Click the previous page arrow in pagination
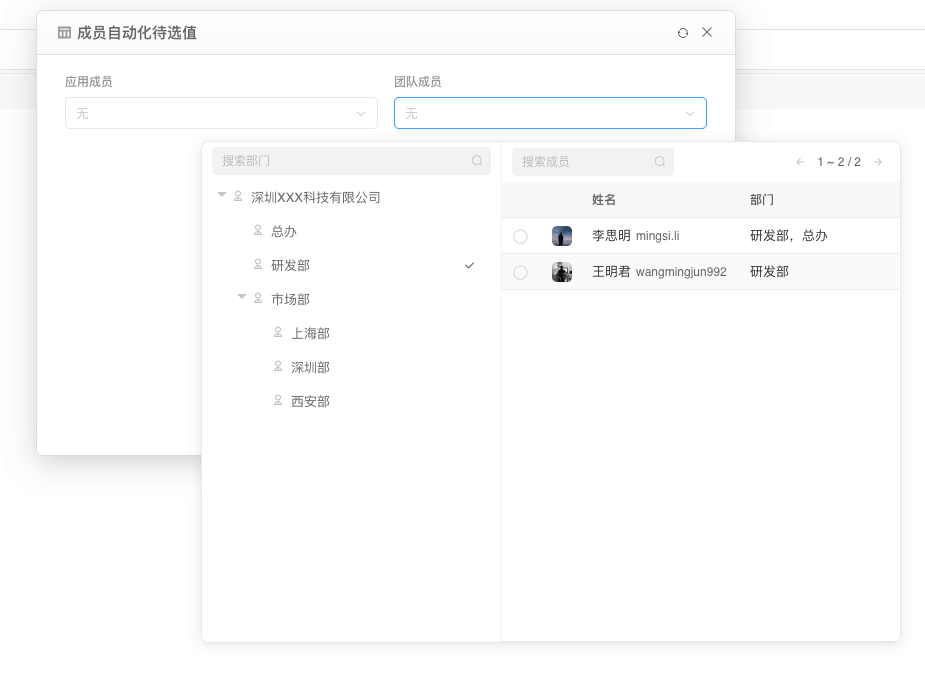 (800, 161)
